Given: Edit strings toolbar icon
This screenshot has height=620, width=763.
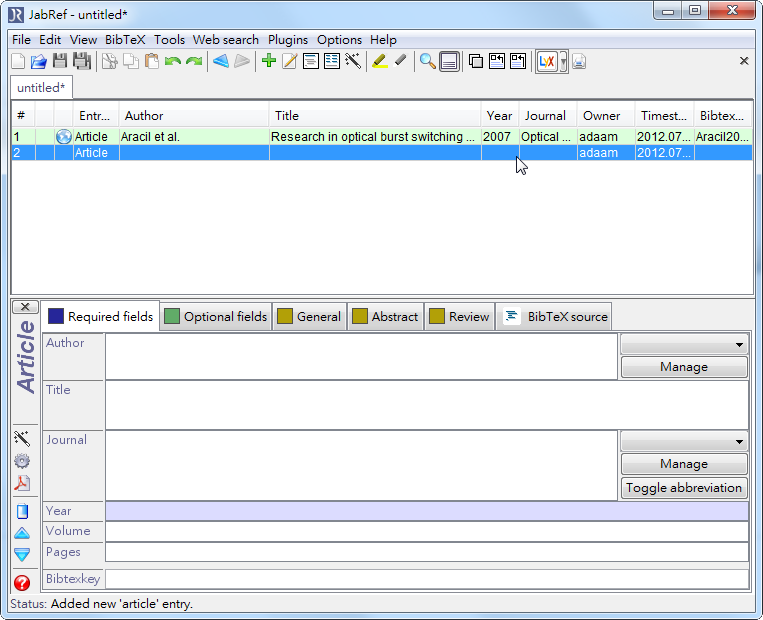Looking at the screenshot, I should point(332,61).
